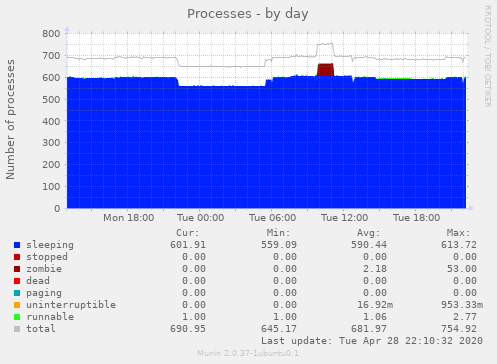Click sleeping current value 601.91
The width and height of the screenshot is (497, 364).
[x=188, y=245]
